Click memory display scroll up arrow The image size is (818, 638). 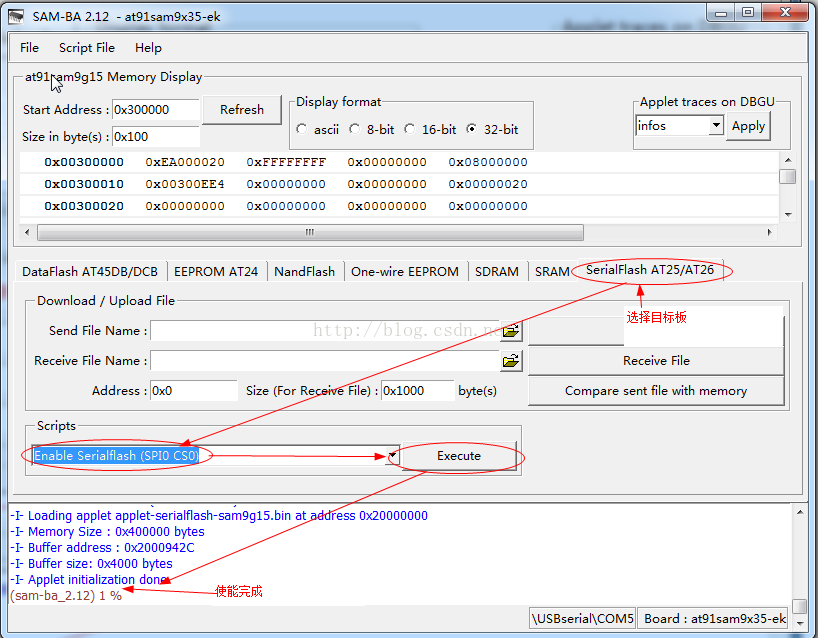coord(788,160)
